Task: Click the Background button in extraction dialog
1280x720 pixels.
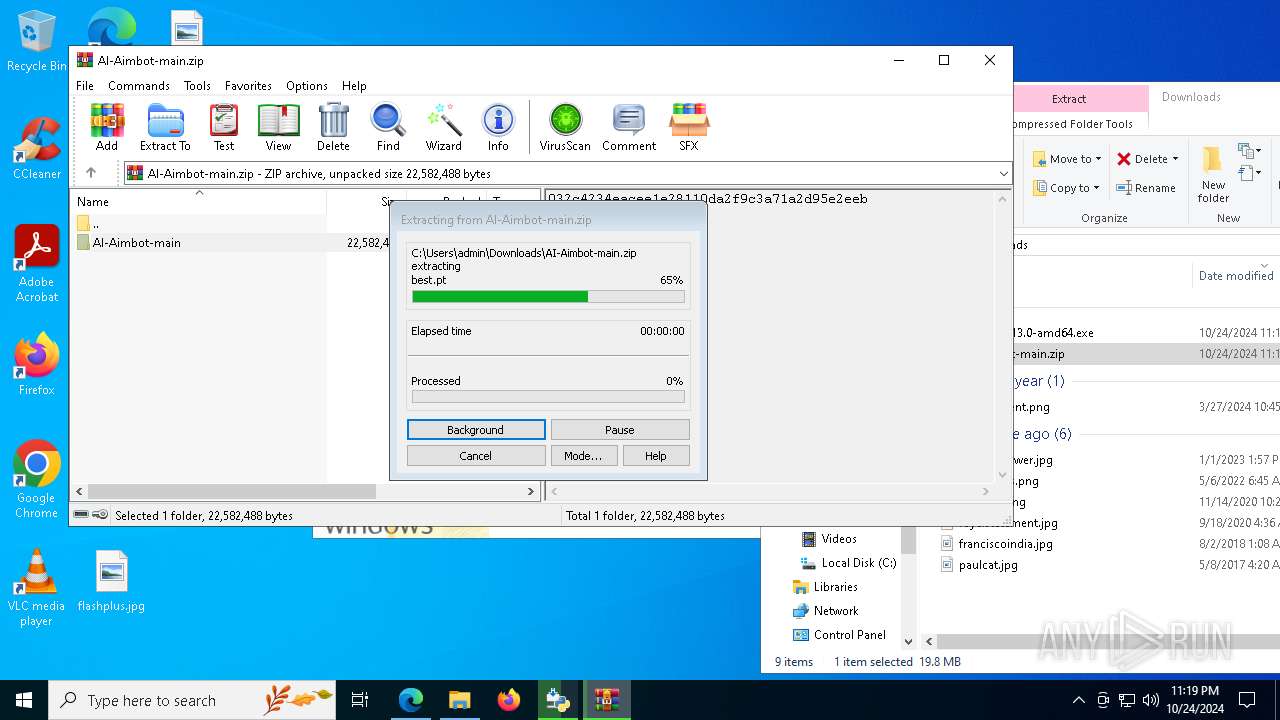Action: [x=476, y=430]
